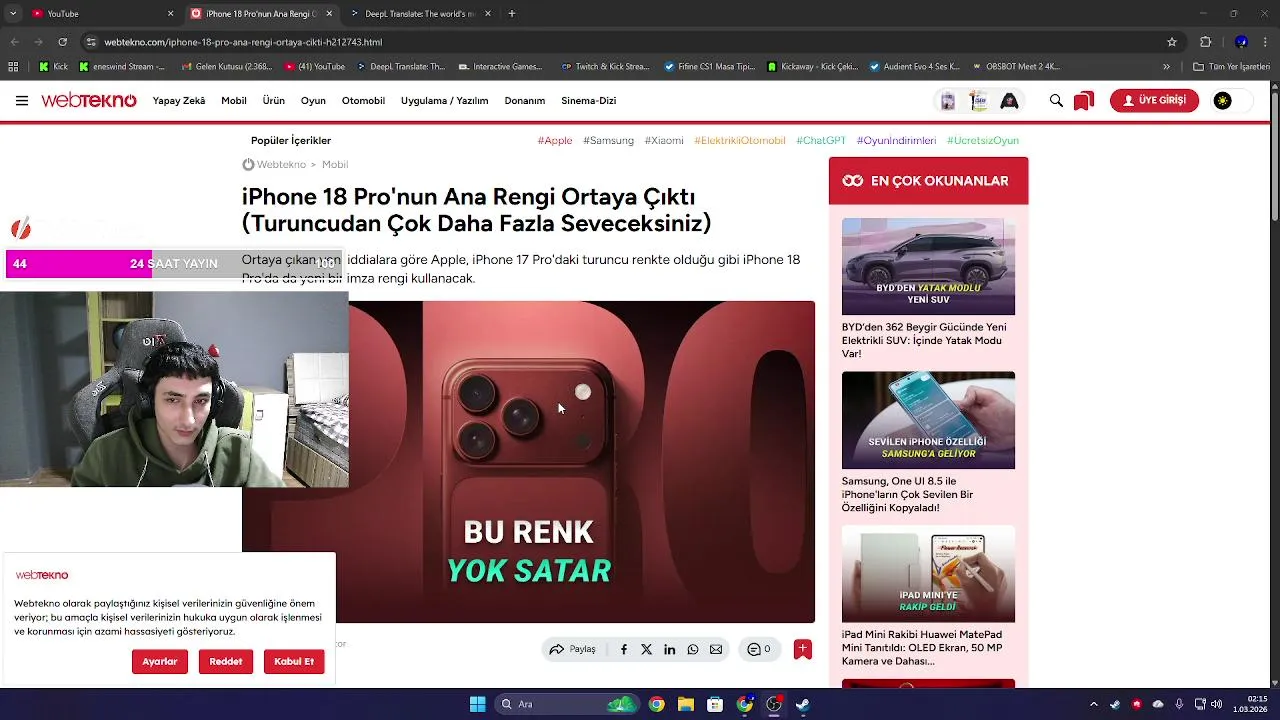Open the saved bookmarks icon in the site header
The height and width of the screenshot is (720, 1280).
coord(1083,101)
